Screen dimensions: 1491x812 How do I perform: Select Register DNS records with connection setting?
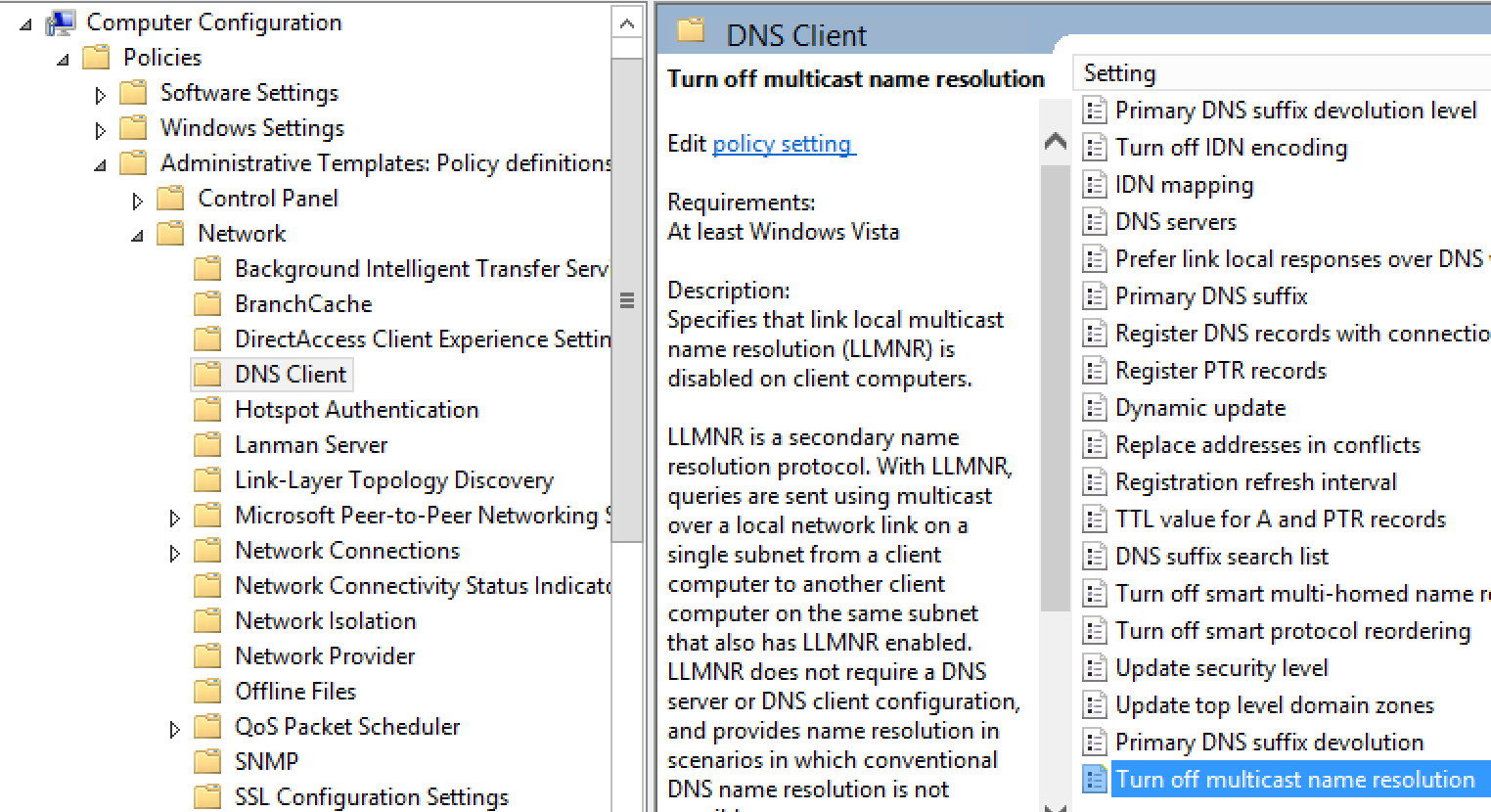coord(1302,334)
